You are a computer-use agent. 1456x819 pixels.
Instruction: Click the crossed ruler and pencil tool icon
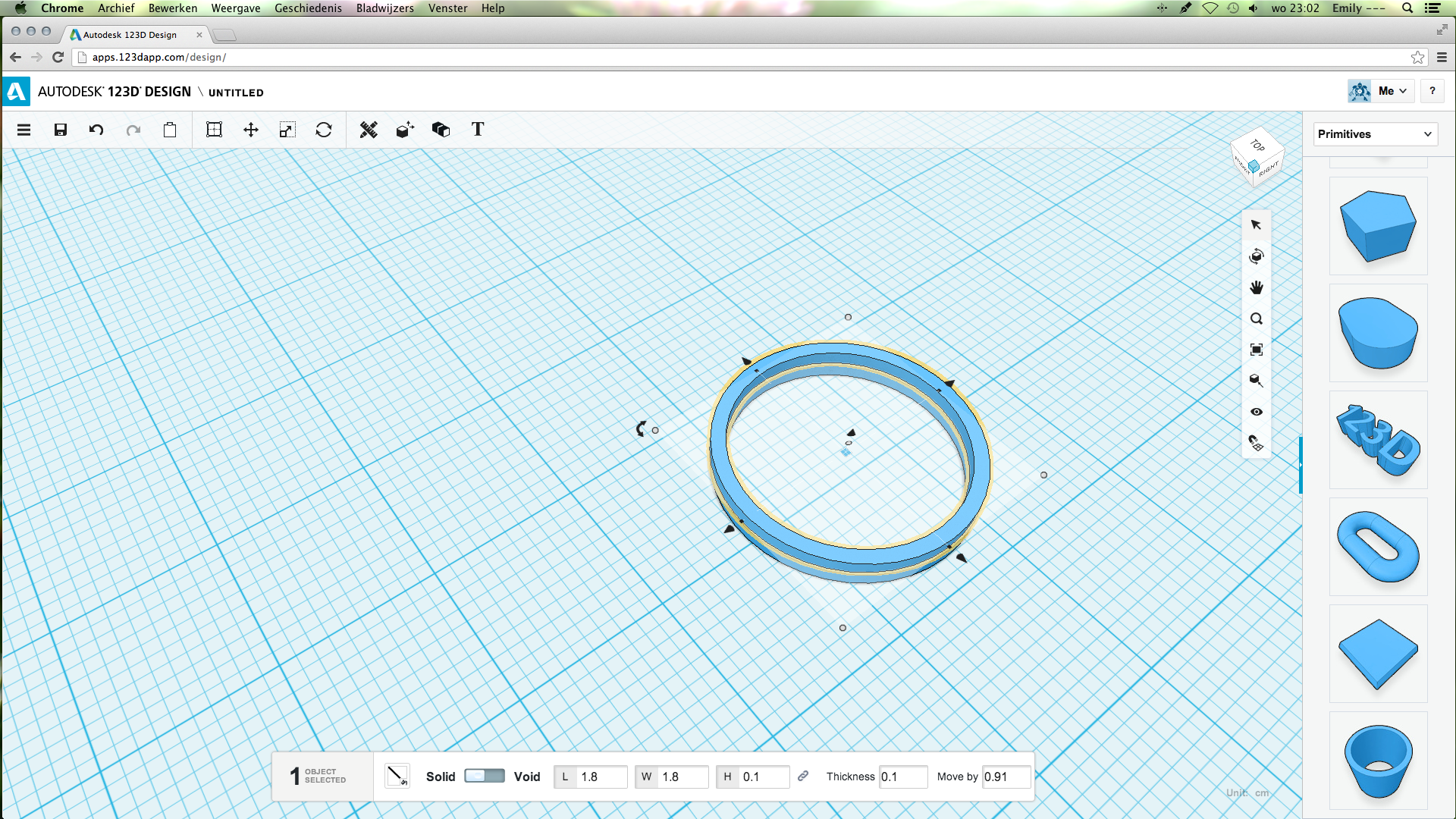click(x=369, y=130)
